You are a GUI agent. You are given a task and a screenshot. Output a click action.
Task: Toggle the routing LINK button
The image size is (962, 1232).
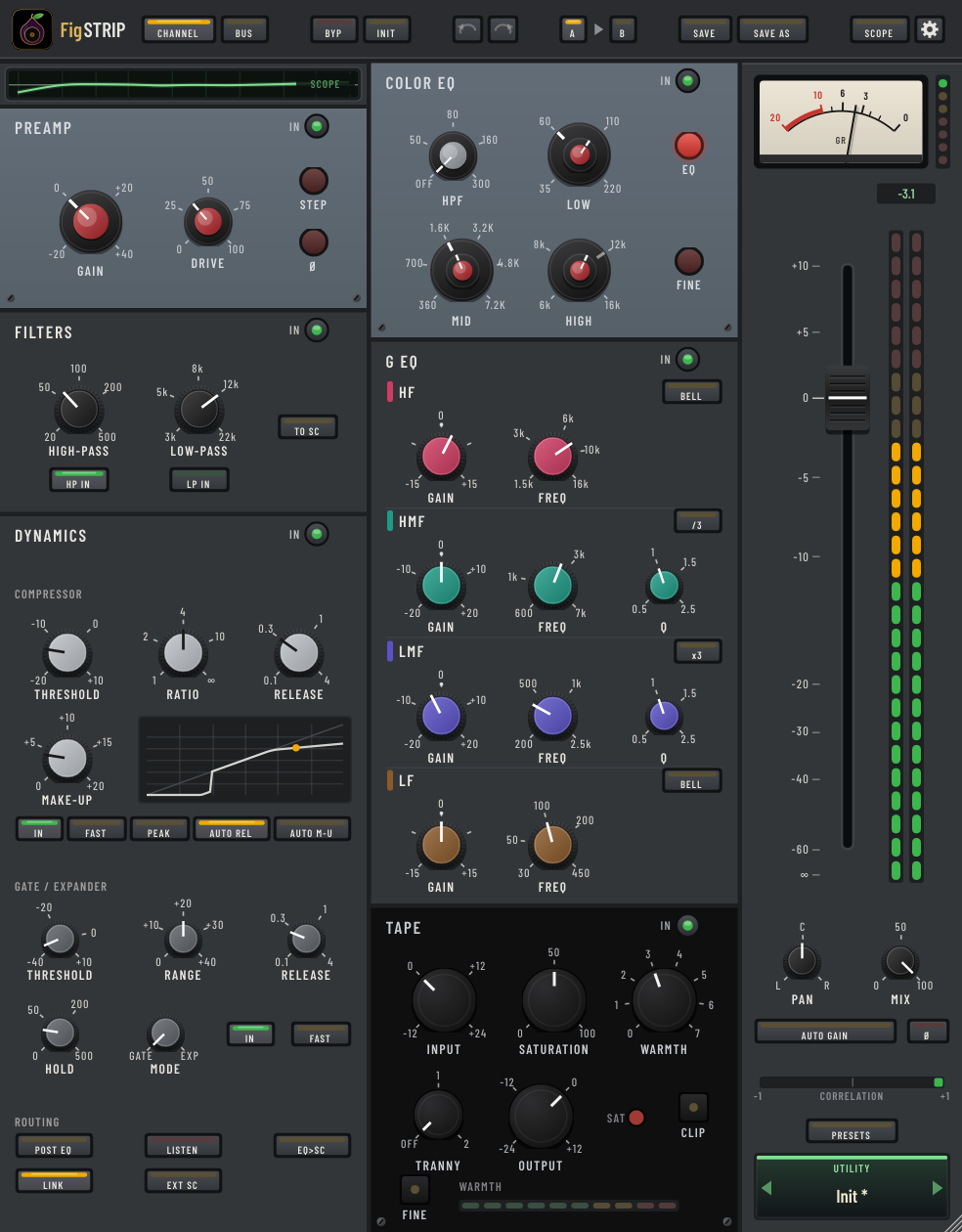tap(54, 1181)
